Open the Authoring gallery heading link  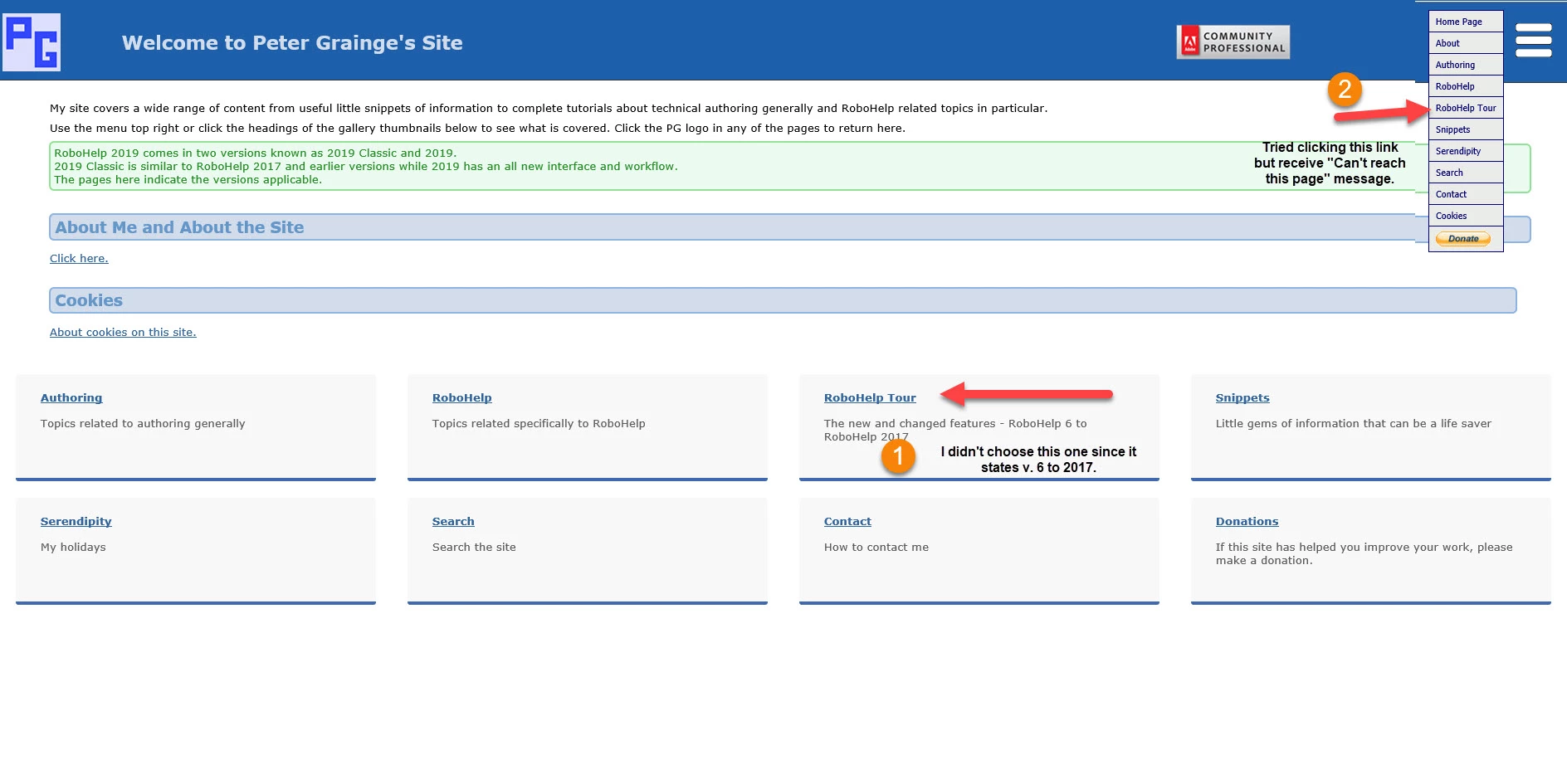pyautogui.click(x=71, y=397)
